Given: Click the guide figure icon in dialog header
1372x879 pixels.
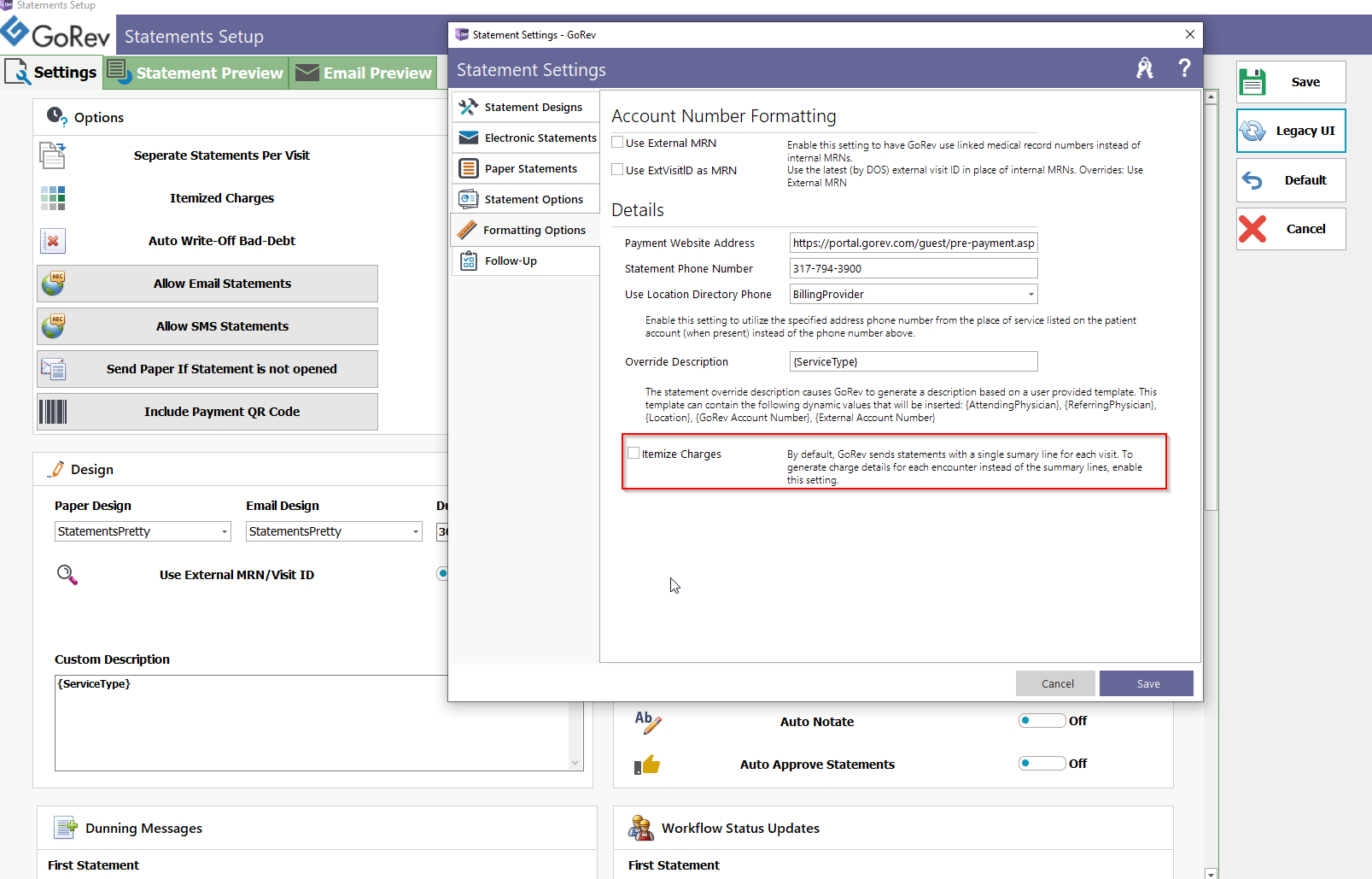Looking at the screenshot, I should point(1145,68).
